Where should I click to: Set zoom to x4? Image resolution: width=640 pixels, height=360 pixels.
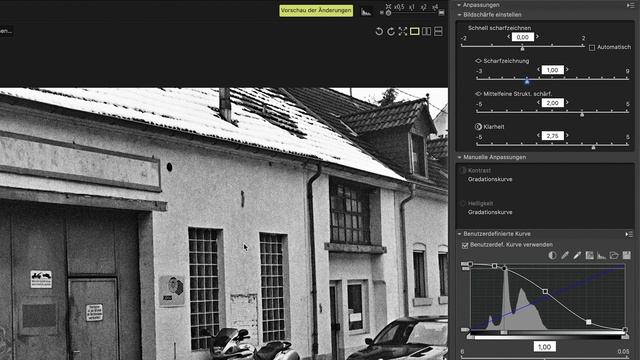[435, 7]
